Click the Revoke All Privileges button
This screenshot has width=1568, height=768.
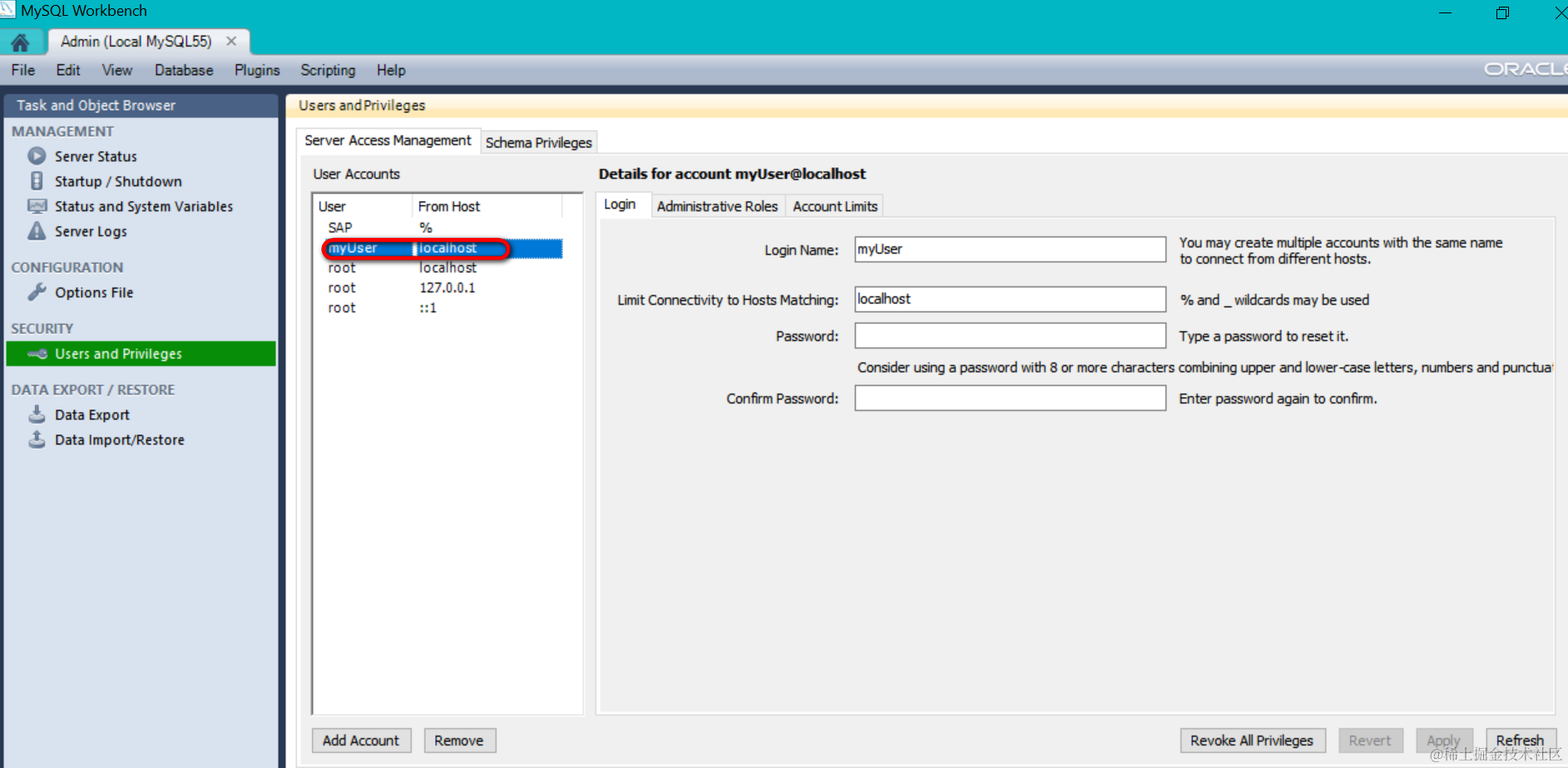(x=1252, y=741)
